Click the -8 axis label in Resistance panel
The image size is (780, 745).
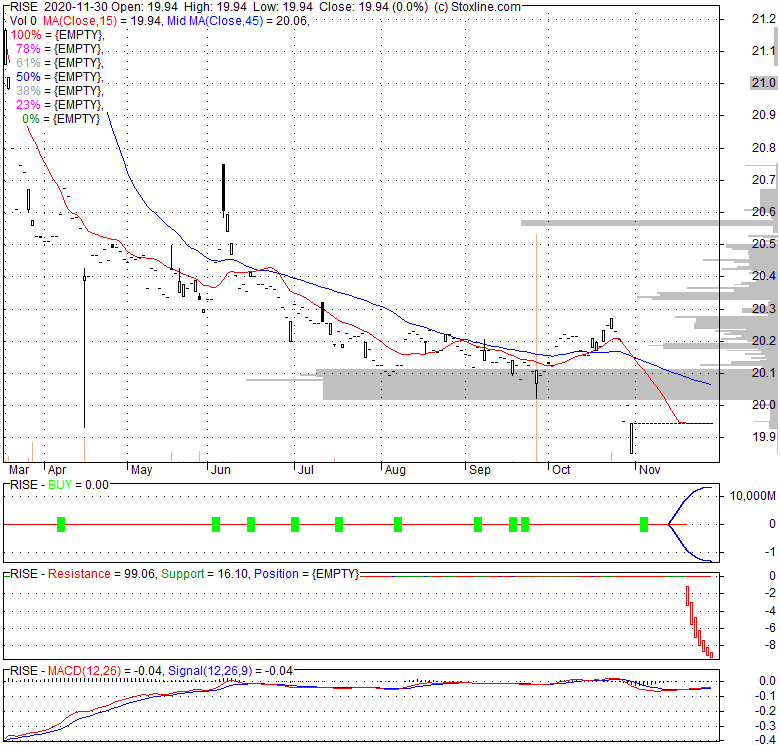(x=770, y=645)
